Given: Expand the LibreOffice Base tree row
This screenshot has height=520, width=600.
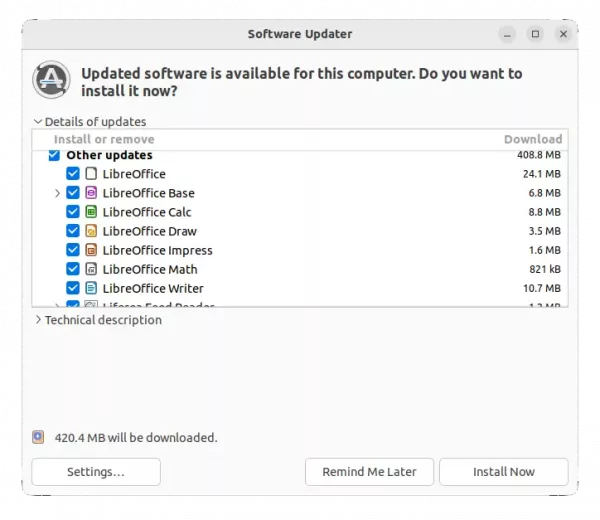Looking at the screenshot, I should (x=57, y=193).
